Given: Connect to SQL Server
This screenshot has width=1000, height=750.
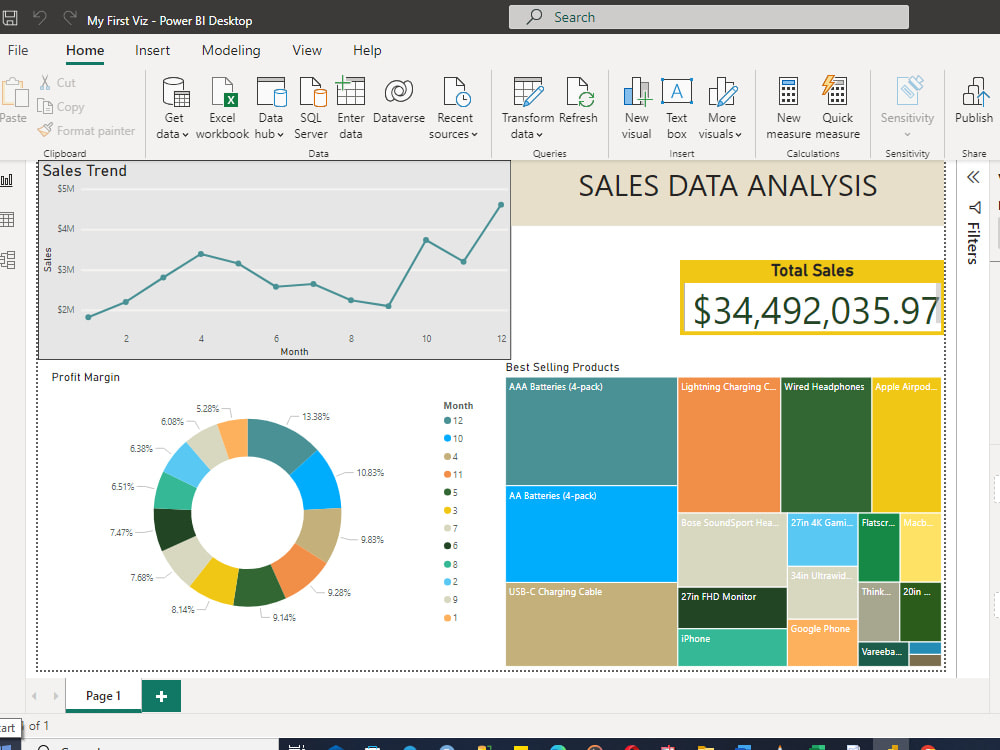Looking at the screenshot, I should point(311,108).
